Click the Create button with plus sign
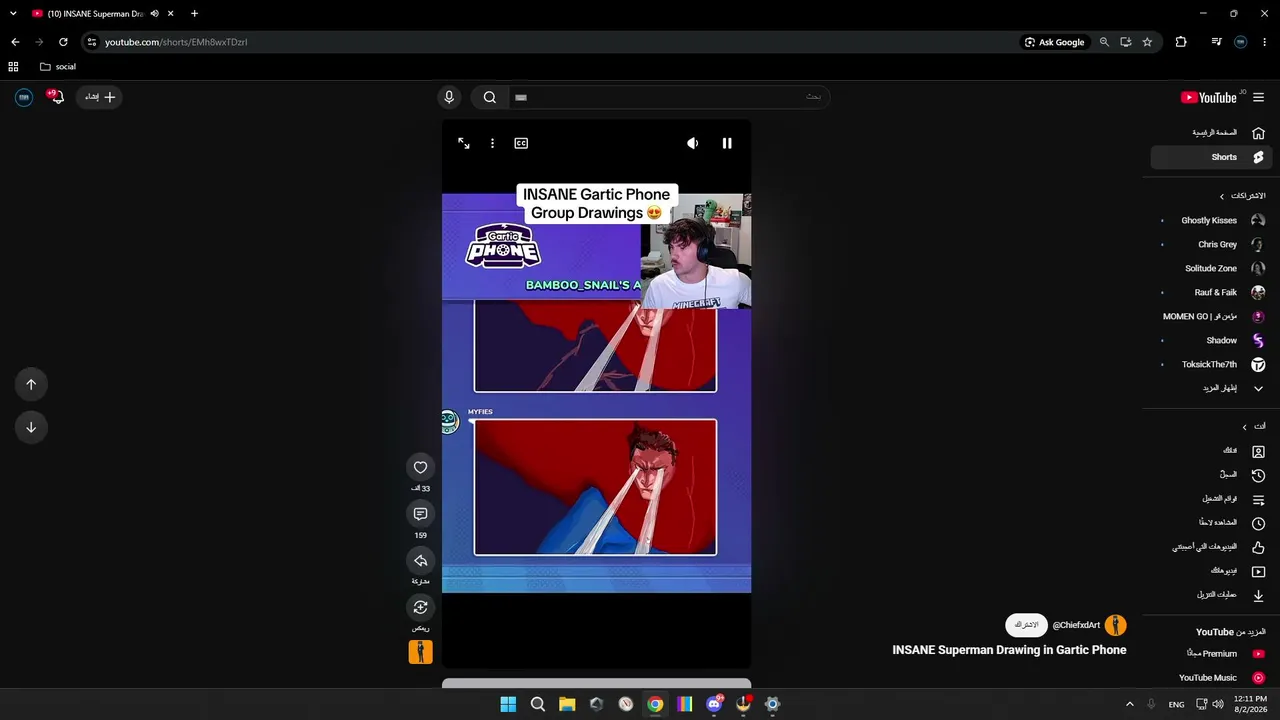The image size is (1280, 720). pyautogui.click(x=99, y=97)
